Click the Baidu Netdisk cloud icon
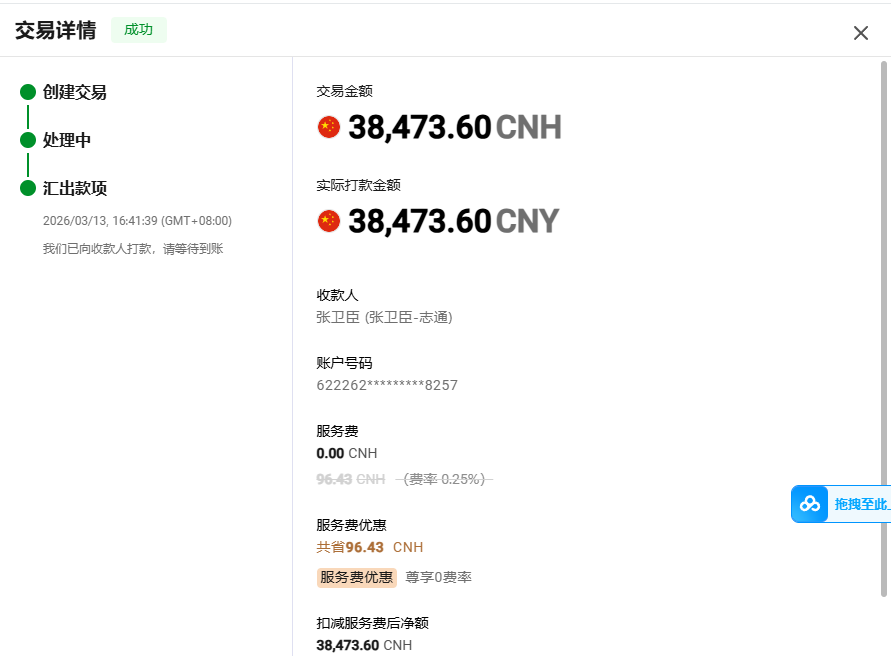The image size is (891, 656). pos(810,504)
